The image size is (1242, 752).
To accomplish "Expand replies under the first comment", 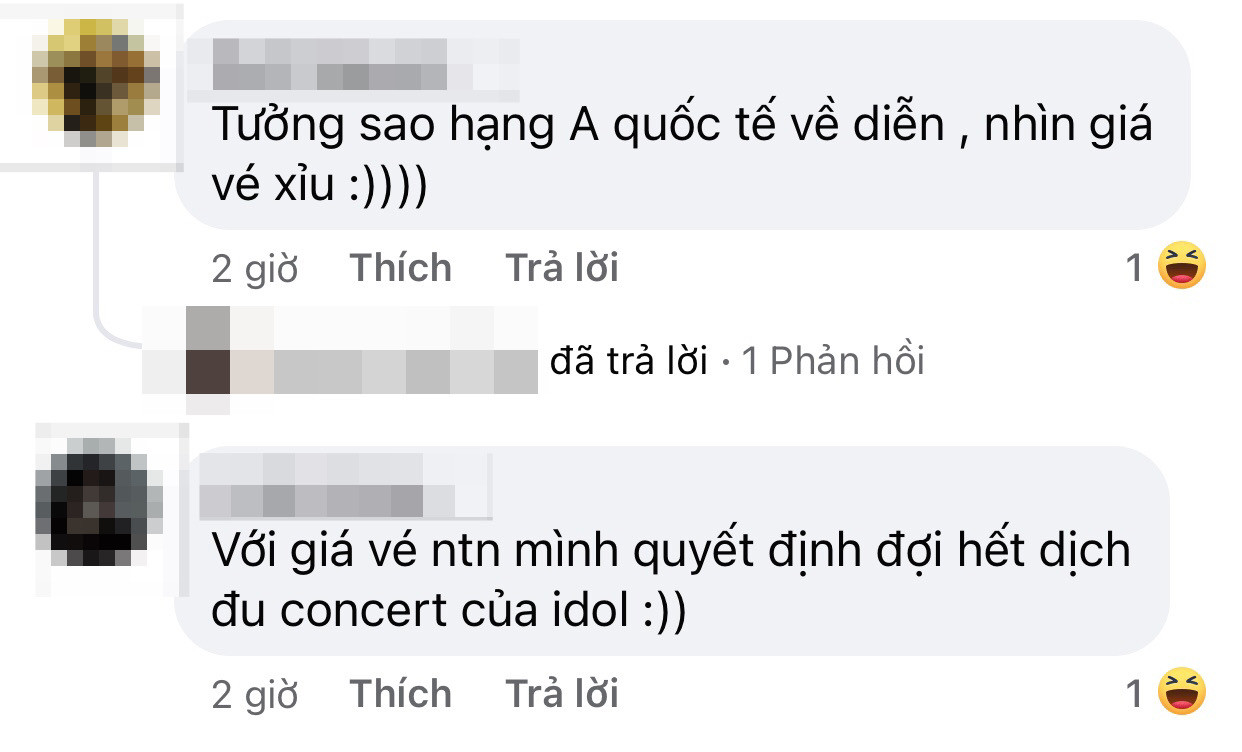I will [x=836, y=360].
